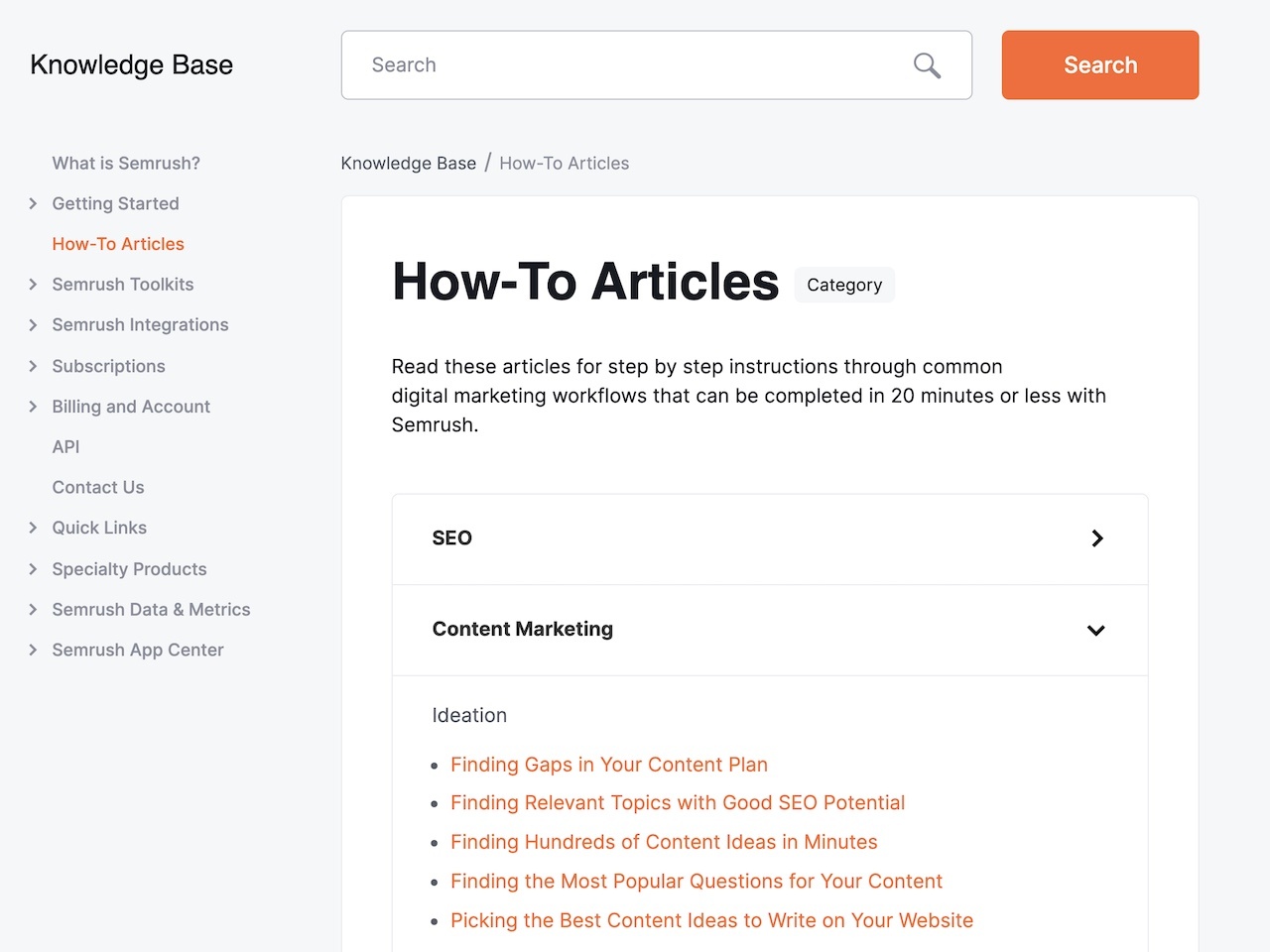Open Semrush App Center sidebar label
The height and width of the screenshot is (952, 1270).
pos(138,651)
